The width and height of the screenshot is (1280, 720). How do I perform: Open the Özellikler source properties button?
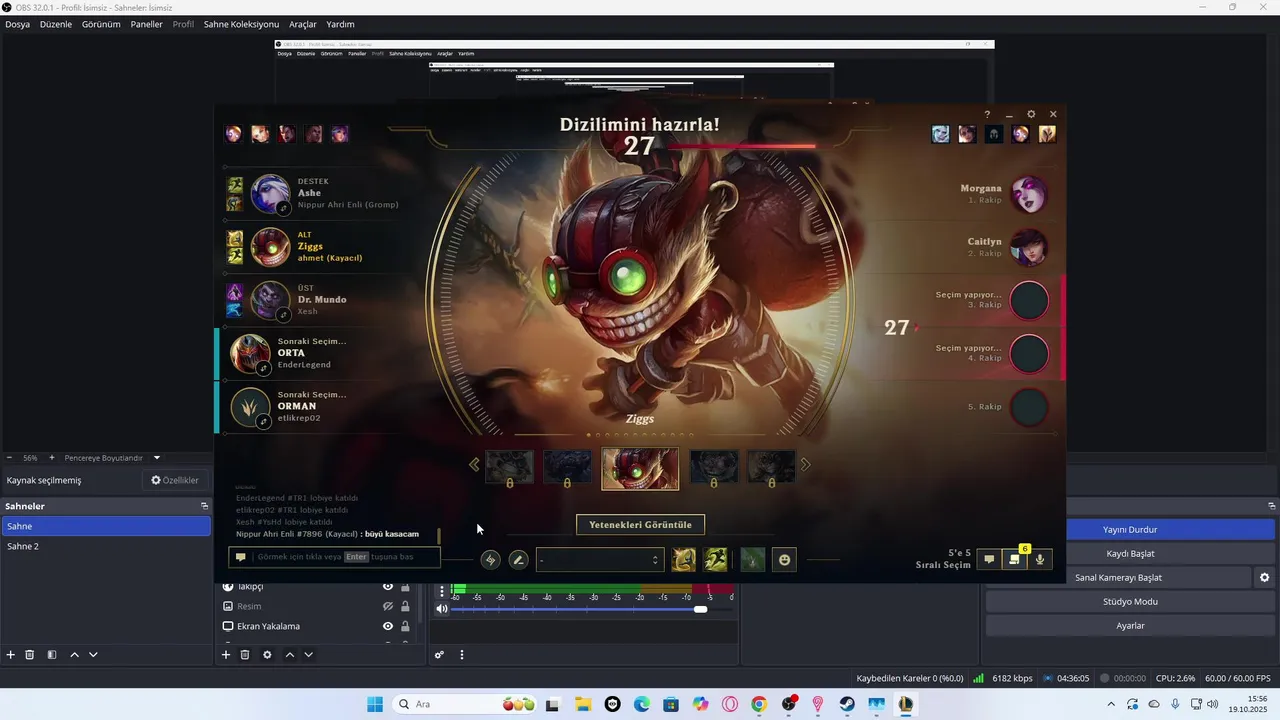pos(175,480)
